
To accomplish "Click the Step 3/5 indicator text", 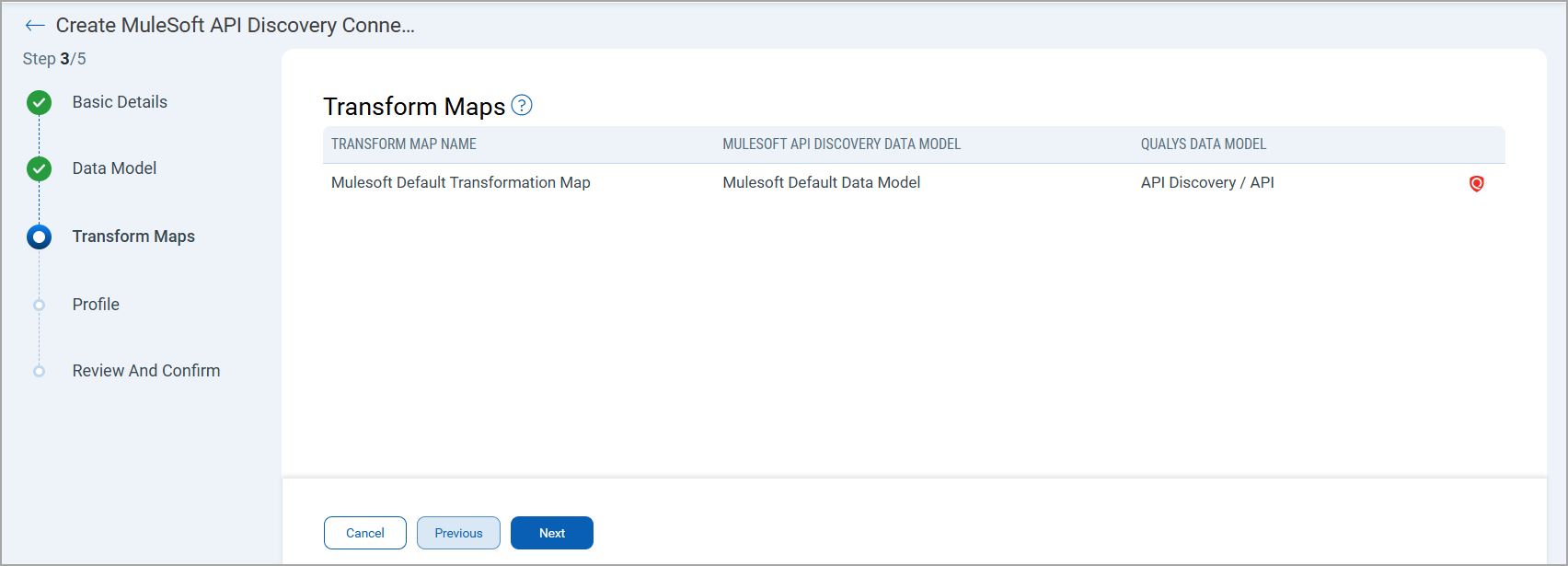I will click(54, 59).
